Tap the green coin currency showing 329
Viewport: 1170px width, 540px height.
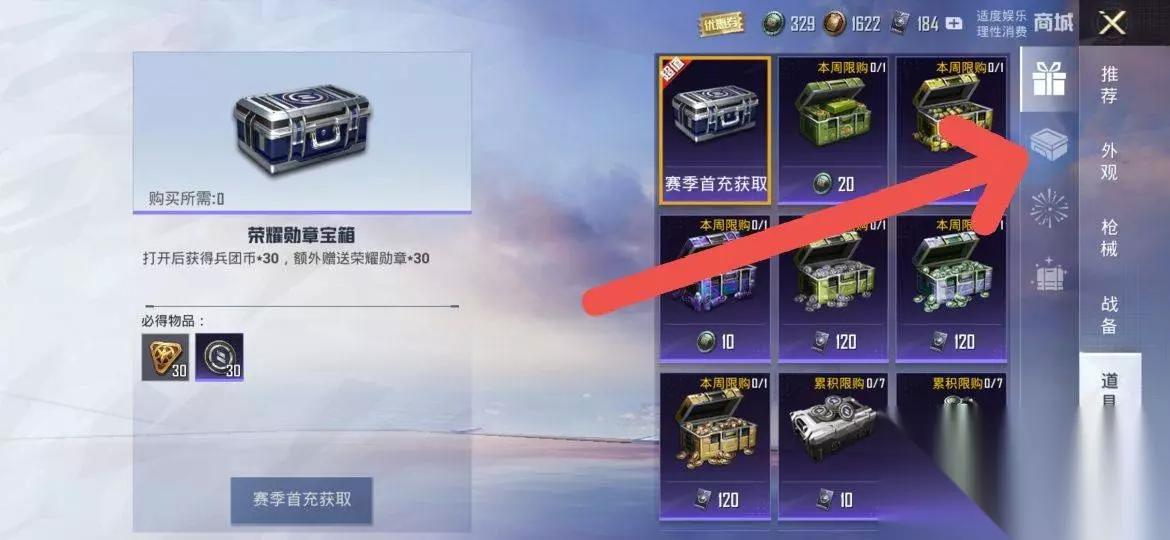coord(788,24)
